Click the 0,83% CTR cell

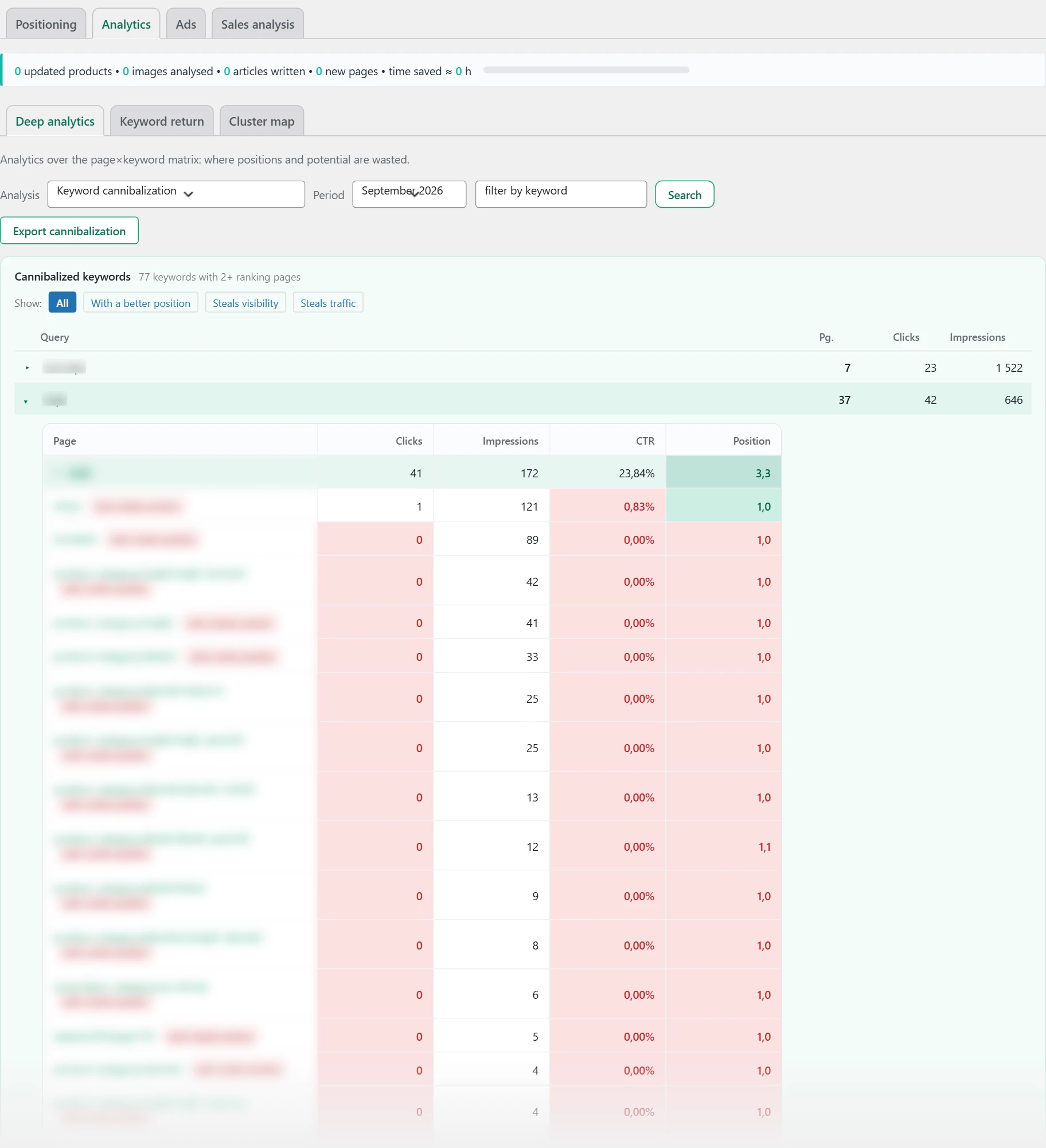tap(607, 507)
